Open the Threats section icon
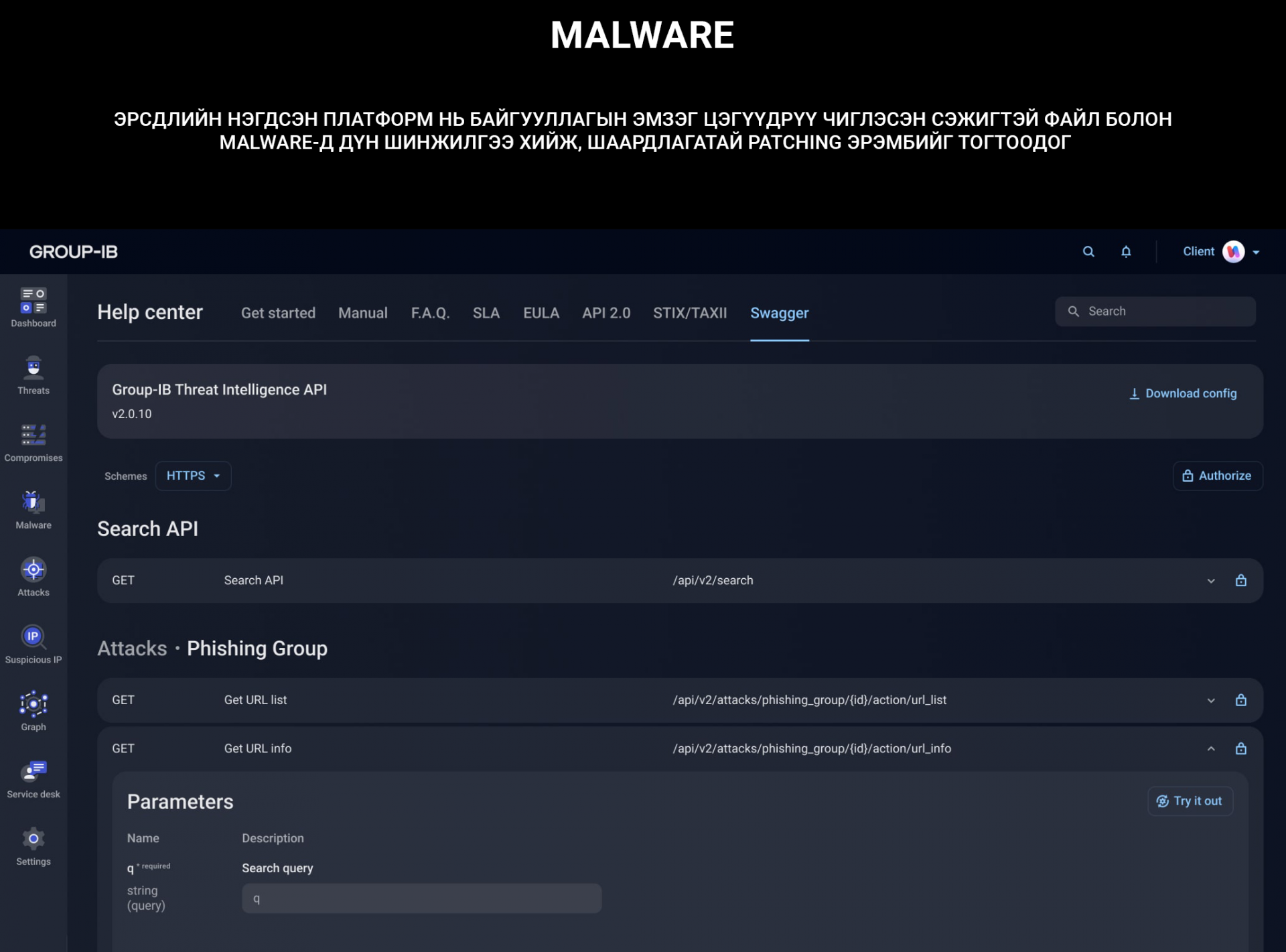Viewport: 1286px width, 952px height. coord(33,368)
